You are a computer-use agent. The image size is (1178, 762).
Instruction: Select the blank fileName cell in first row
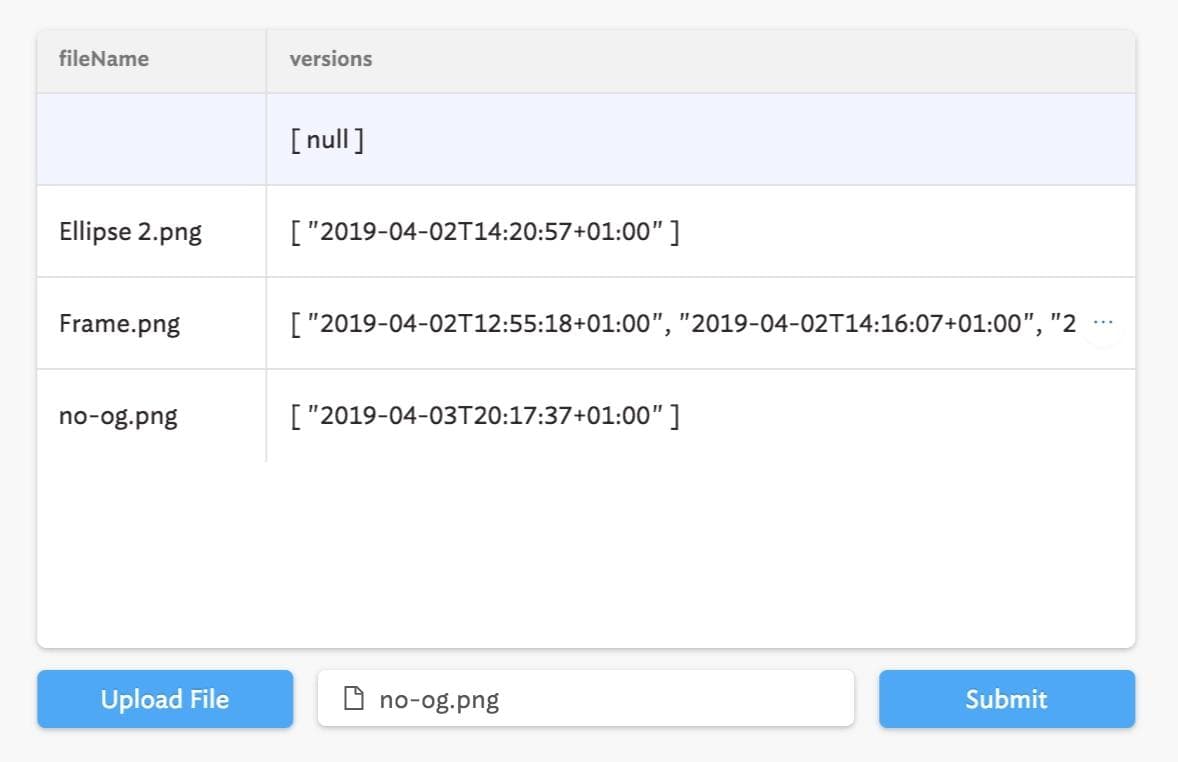click(x=150, y=140)
